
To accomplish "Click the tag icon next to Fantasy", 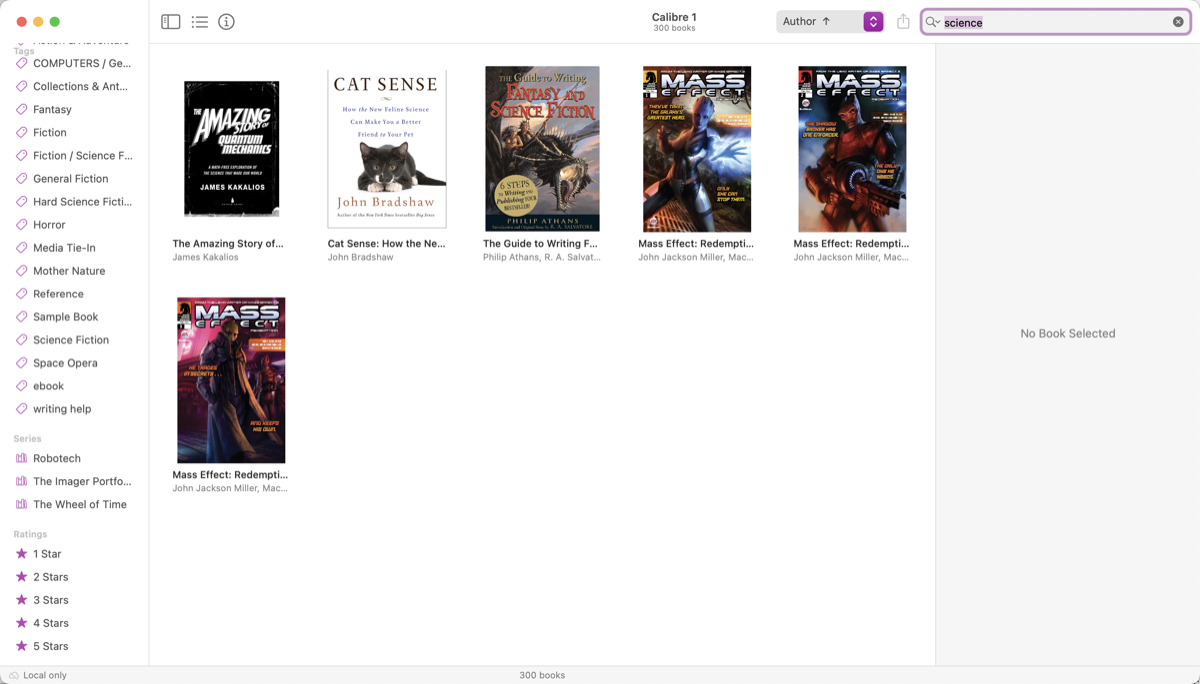I will click(22, 109).
